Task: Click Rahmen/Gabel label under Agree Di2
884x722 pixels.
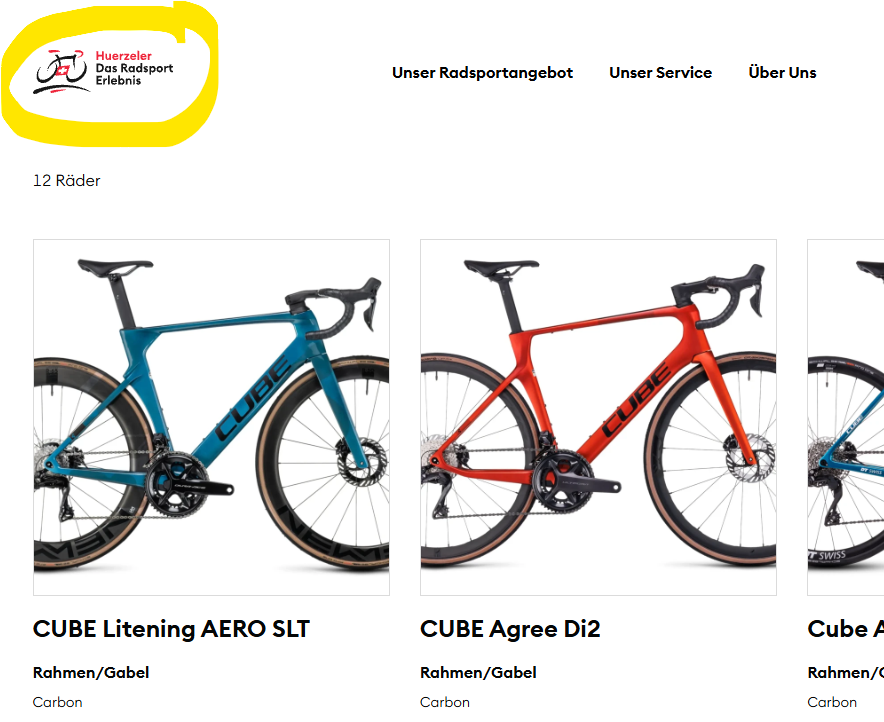Action: pos(478,672)
